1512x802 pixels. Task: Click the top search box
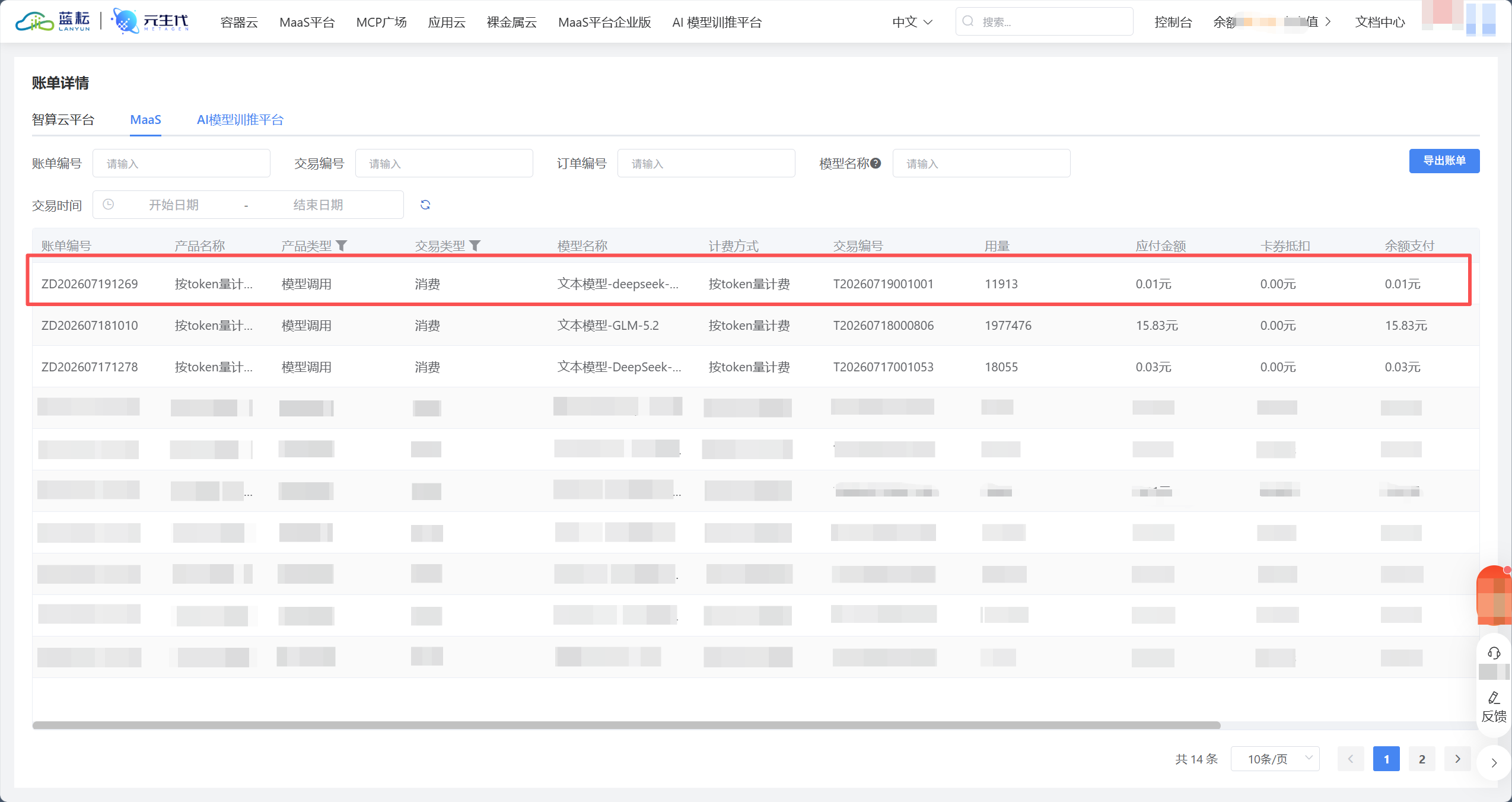pos(1044,21)
